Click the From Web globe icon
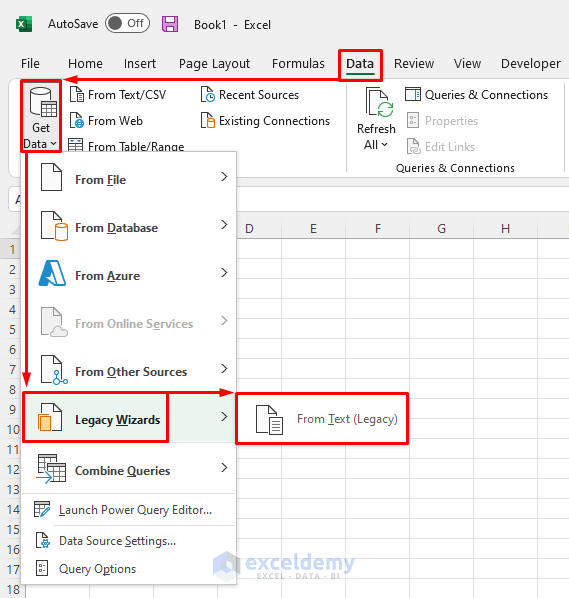569x598 pixels. pos(77,120)
